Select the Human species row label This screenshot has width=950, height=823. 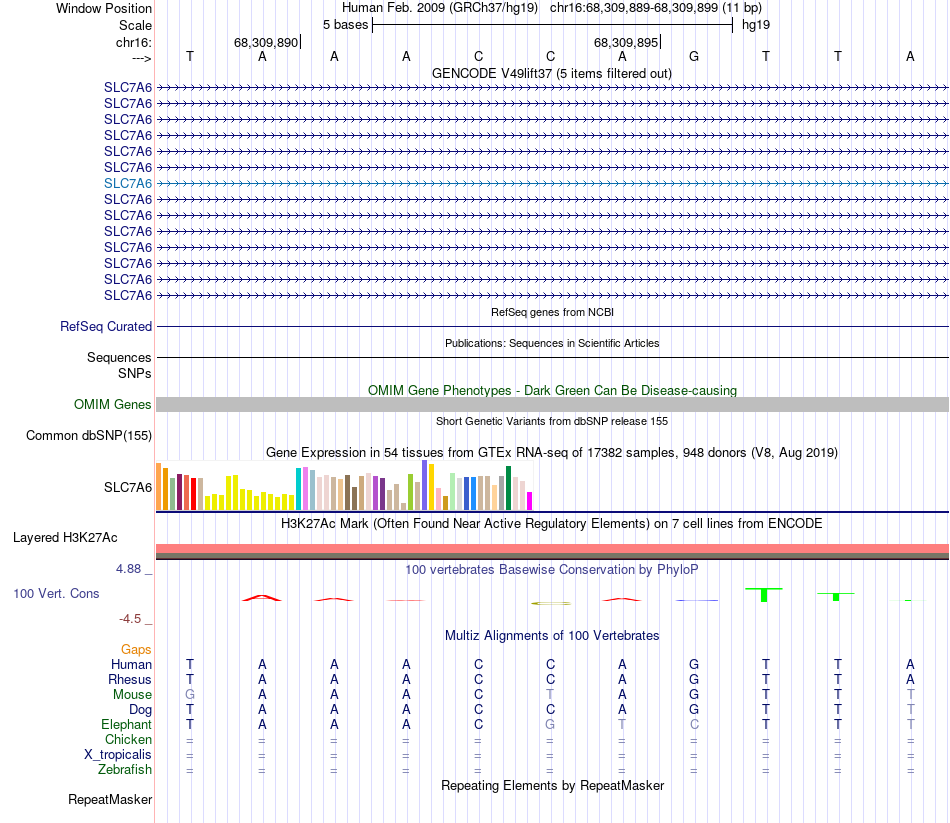(x=131, y=664)
